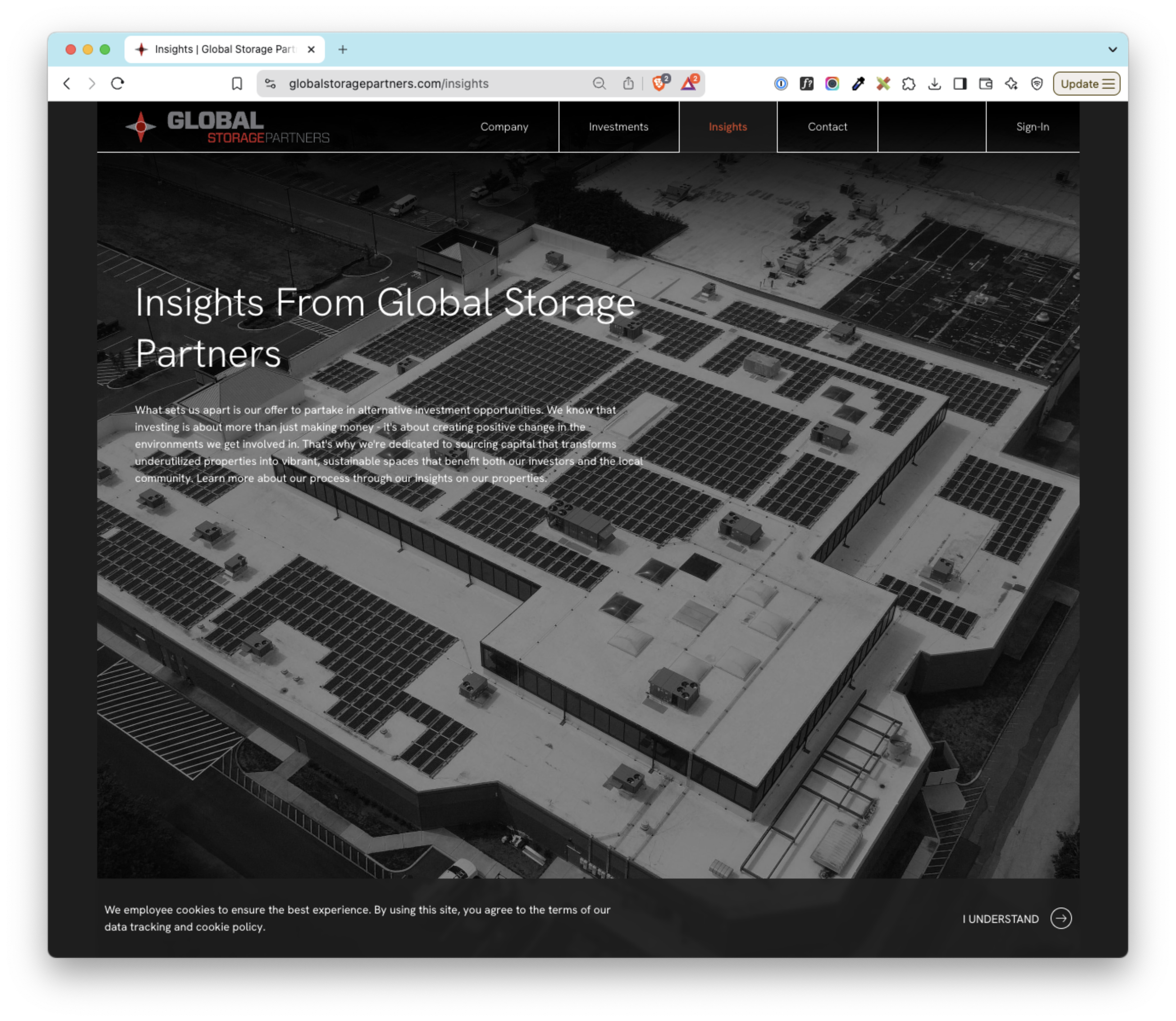Click the Sign-In link
Image resolution: width=1176 pixels, height=1021 pixels.
point(1033,127)
